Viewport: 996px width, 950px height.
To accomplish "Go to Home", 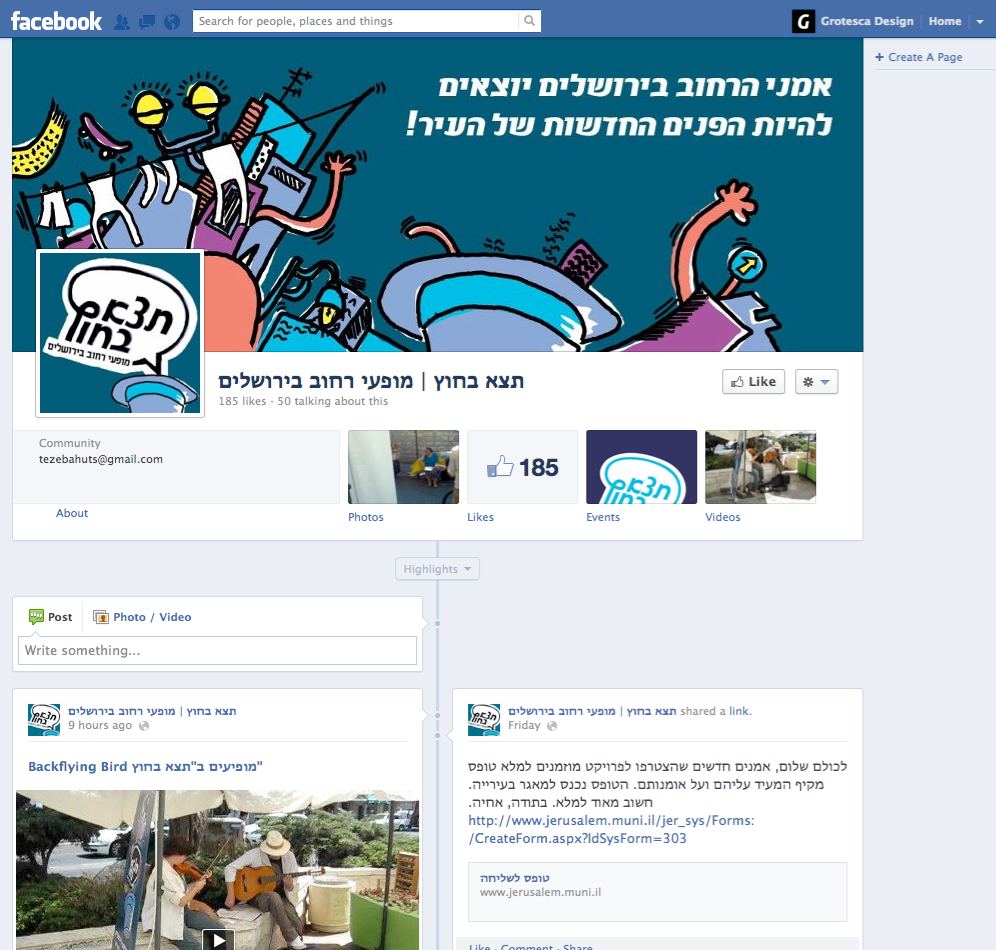I will [x=945, y=21].
